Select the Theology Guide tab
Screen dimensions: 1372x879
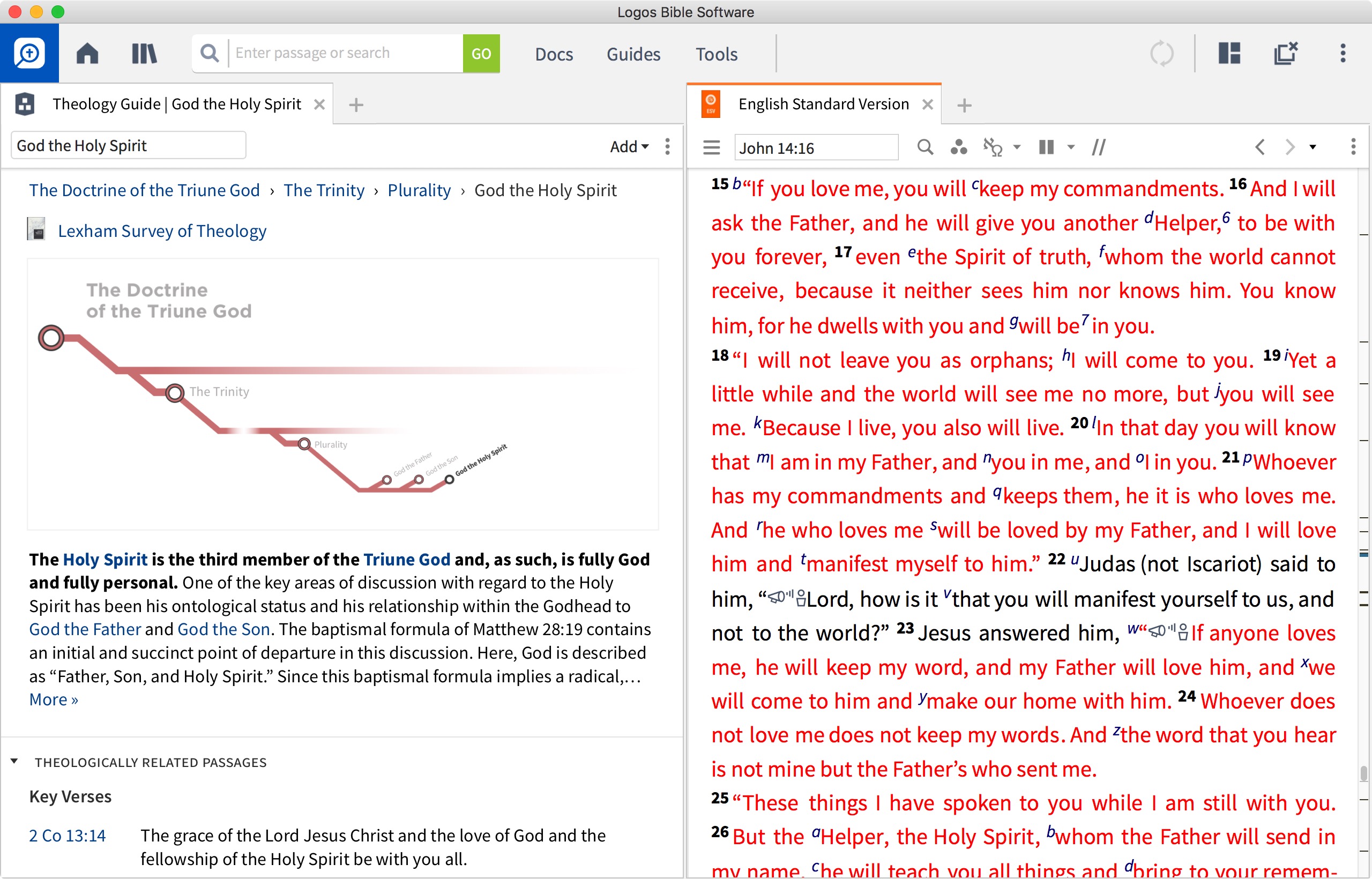click(176, 104)
